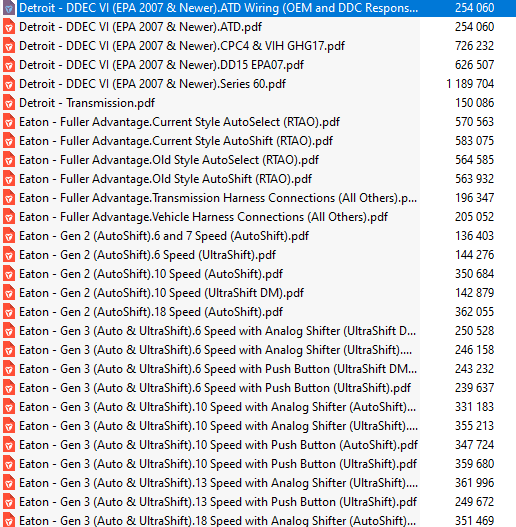516x527 pixels.
Task: Select the DD15 EPA07.pdf file name
Action: coord(161,65)
